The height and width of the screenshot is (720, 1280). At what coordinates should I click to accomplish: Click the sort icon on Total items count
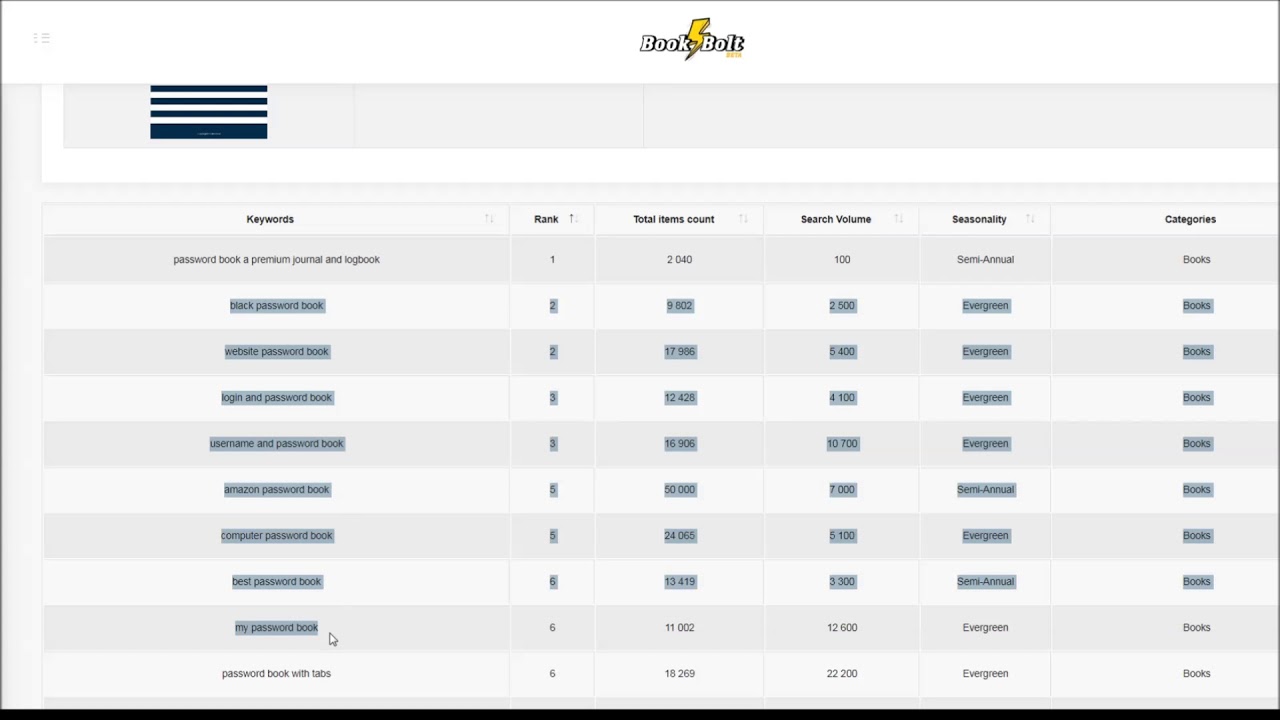point(743,218)
